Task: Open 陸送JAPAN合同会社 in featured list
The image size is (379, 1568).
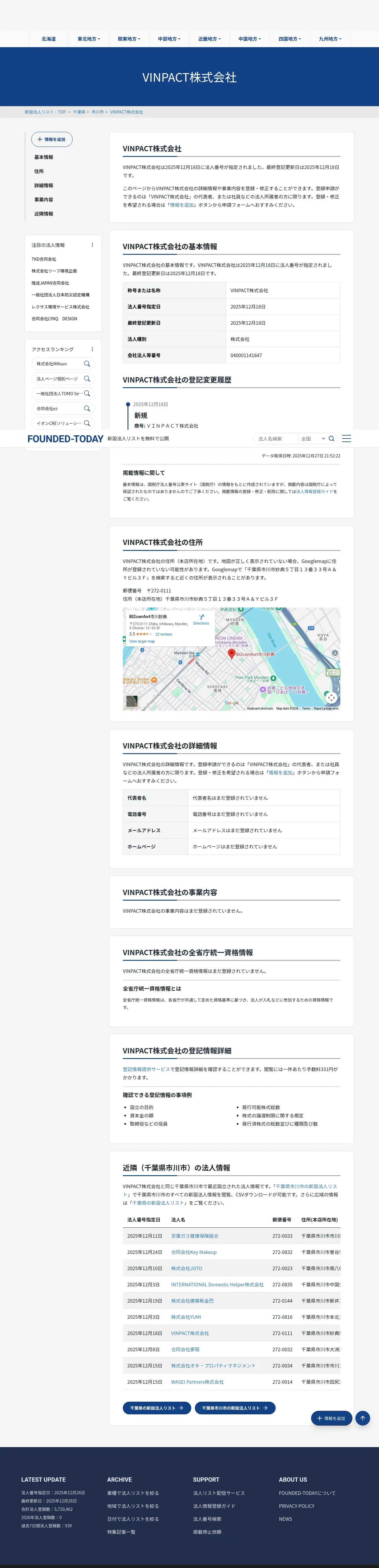Action: click(x=50, y=283)
